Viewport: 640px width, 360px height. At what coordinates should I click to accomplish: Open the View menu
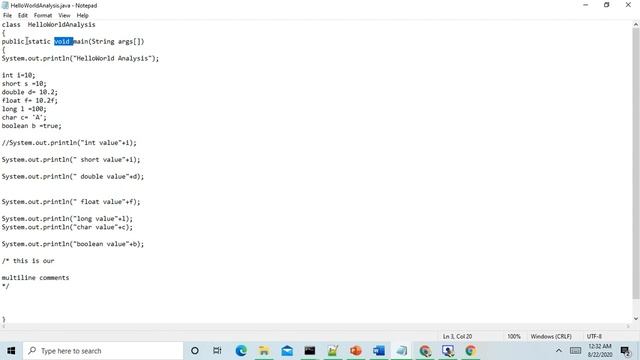click(64, 16)
